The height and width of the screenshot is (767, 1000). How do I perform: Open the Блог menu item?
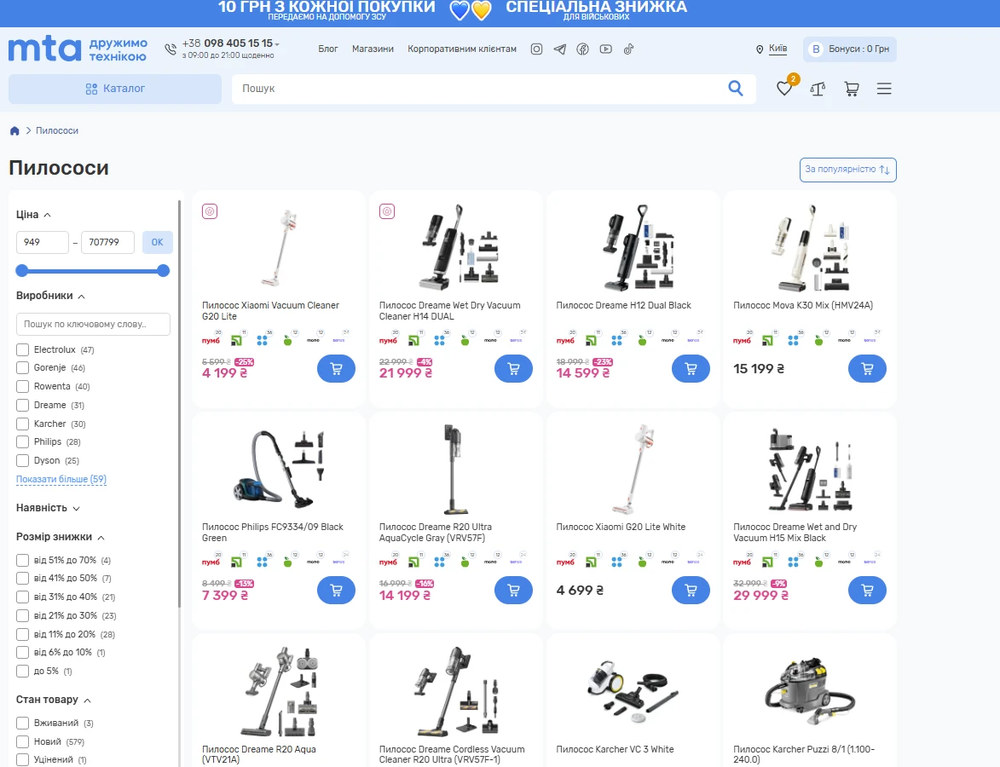(328, 49)
